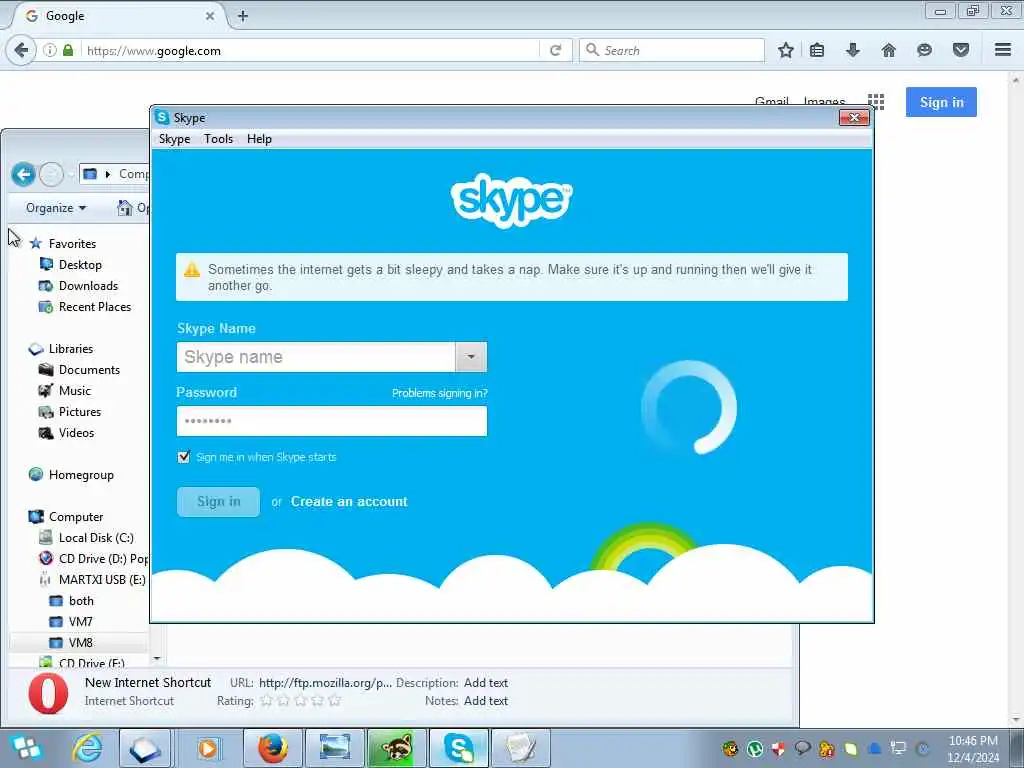The height and width of the screenshot is (768, 1024).
Task: Click the green padlock site identity icon
Action: (68, 50)
